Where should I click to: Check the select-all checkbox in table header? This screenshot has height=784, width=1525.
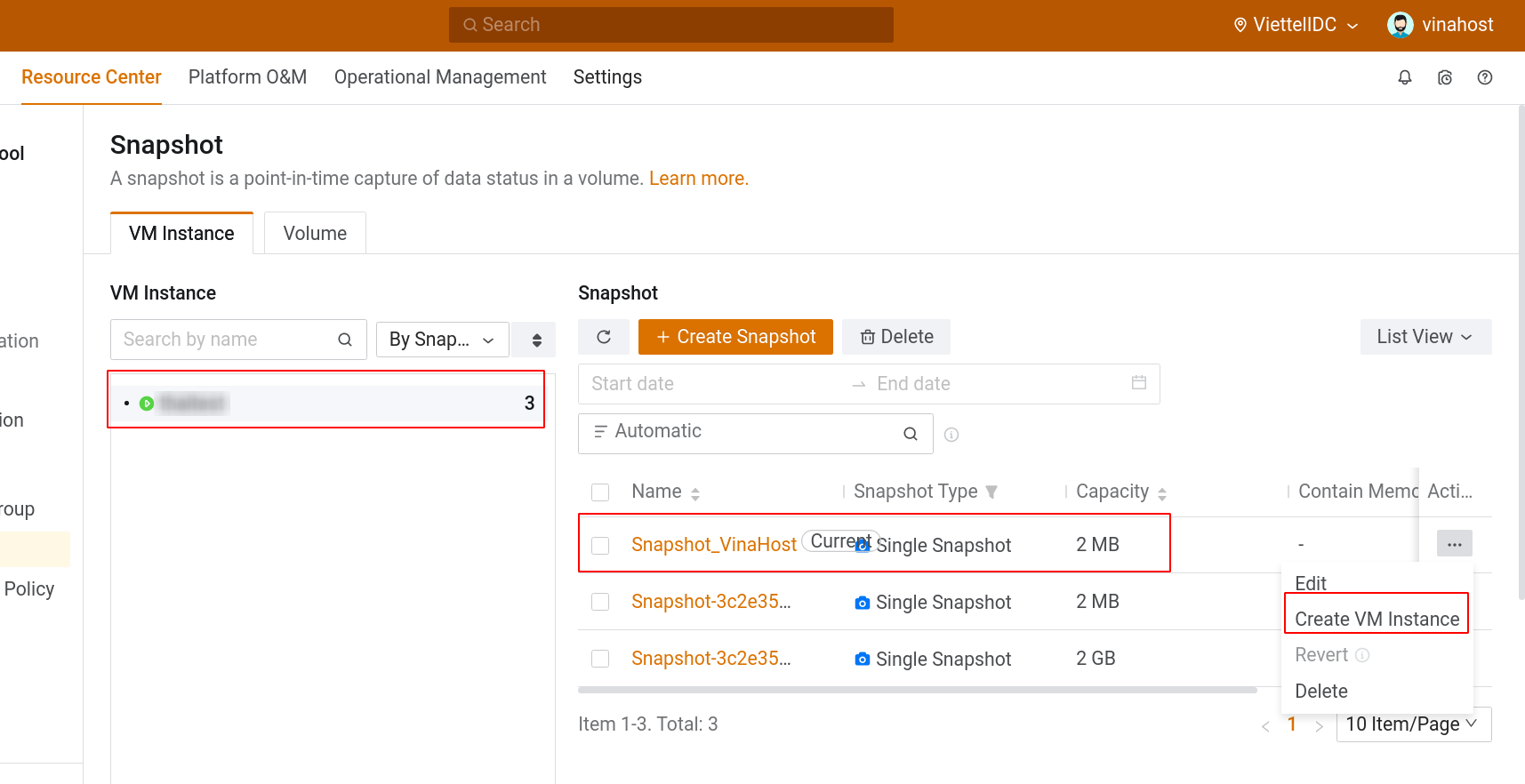[600, 492]
